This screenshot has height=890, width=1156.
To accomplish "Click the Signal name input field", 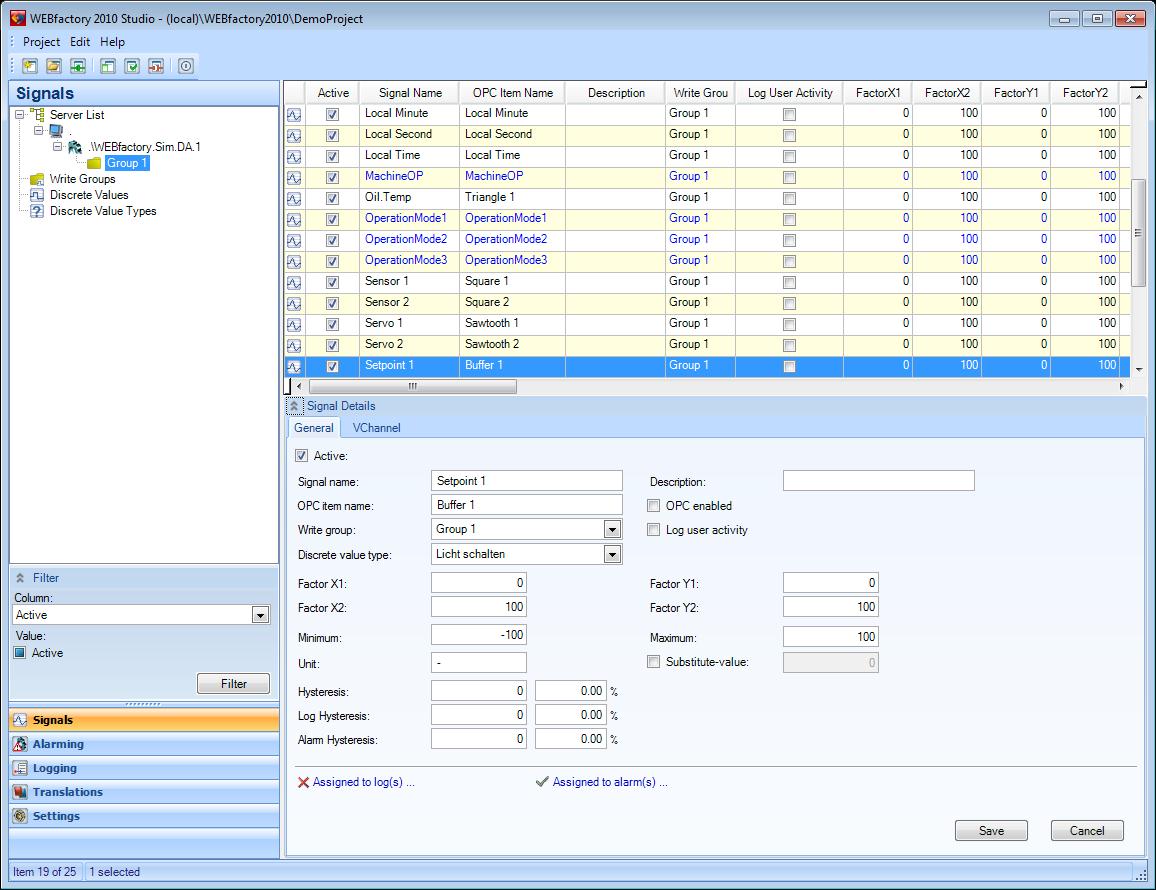I will [x=527, y=481].
